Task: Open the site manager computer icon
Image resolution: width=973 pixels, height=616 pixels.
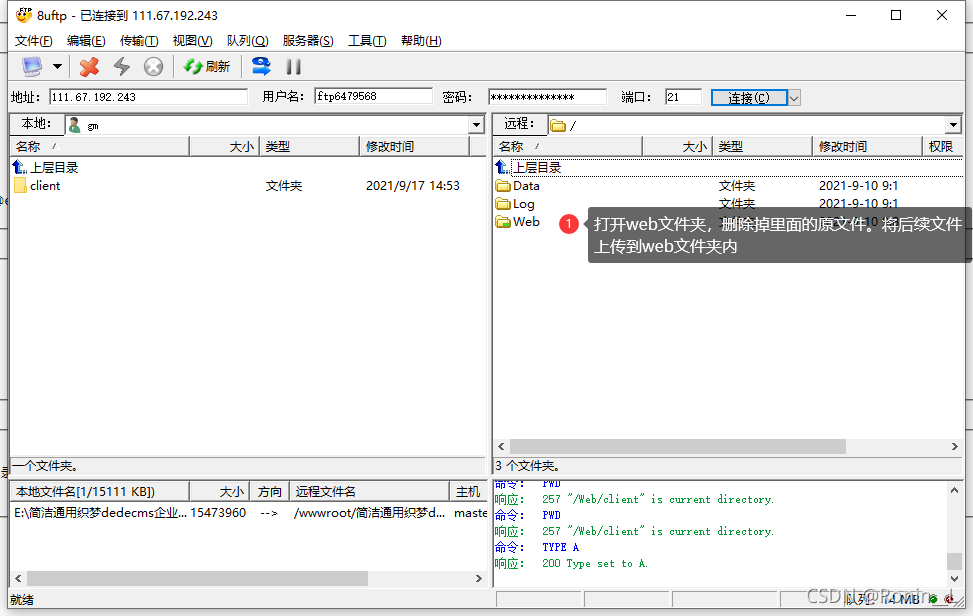Action: 32,66
